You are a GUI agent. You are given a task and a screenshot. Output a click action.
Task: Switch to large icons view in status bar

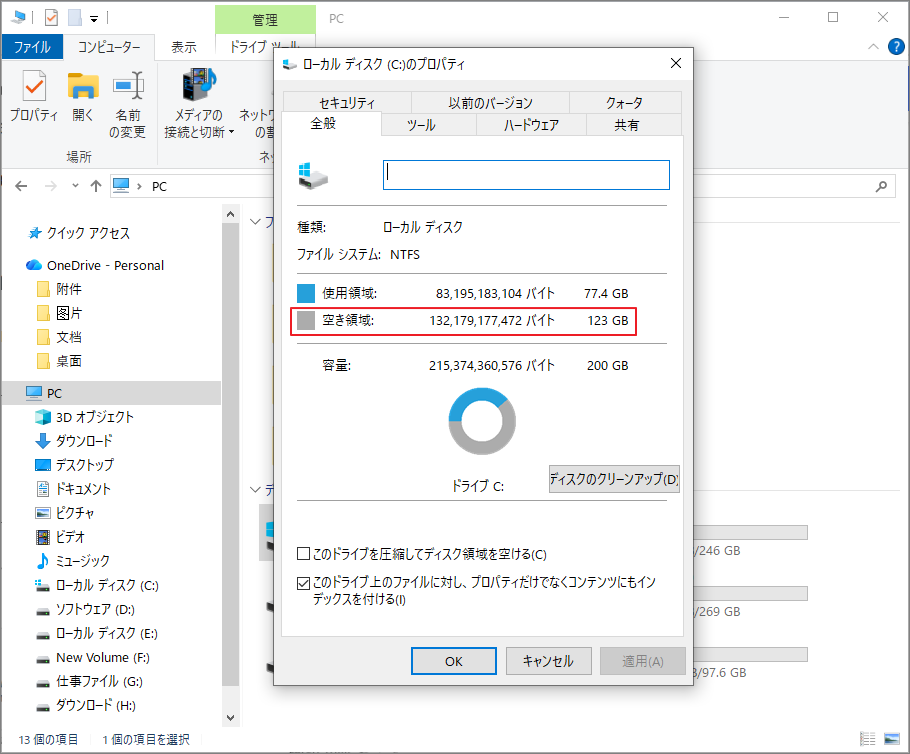pyautogui.click(x=891, y=739)
